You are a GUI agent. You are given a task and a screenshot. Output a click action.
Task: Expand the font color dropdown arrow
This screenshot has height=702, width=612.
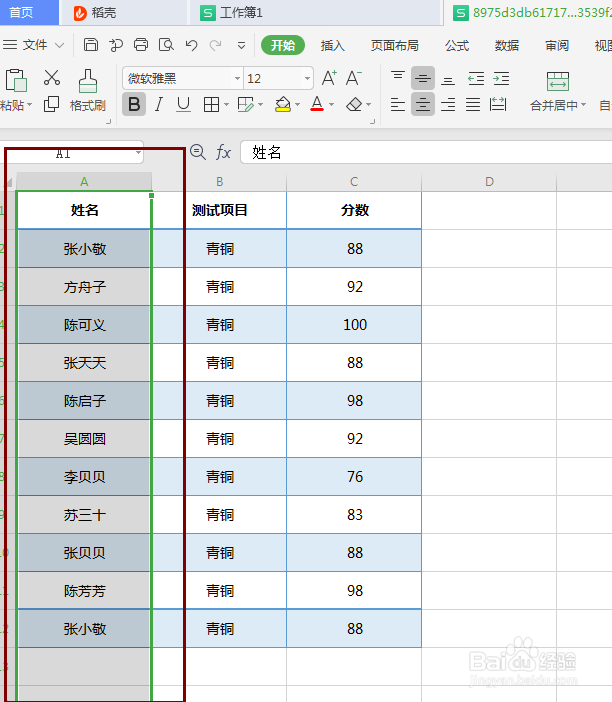coord(331,105)
